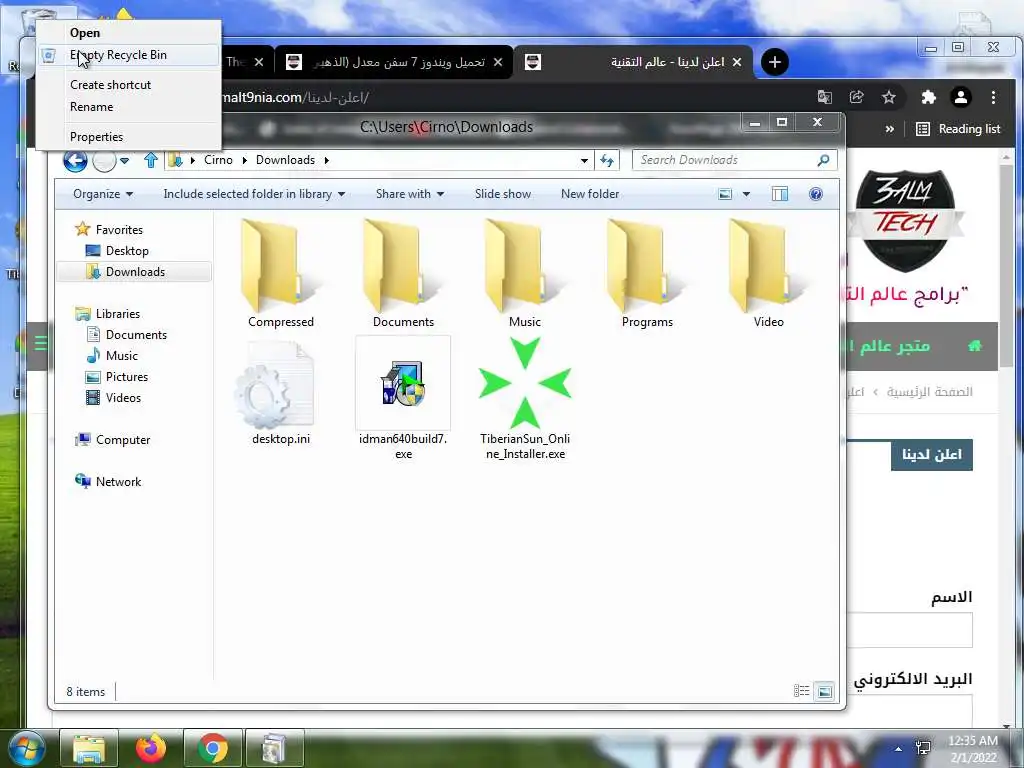Open Include selected folder in library menu
The height and width of the screenshot is (768, 1024).
click(254, 194)
